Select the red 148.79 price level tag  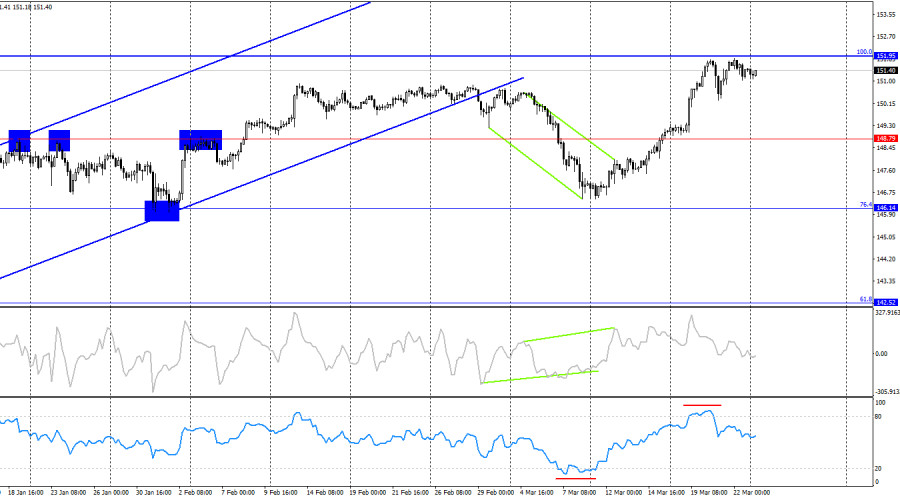885,138
